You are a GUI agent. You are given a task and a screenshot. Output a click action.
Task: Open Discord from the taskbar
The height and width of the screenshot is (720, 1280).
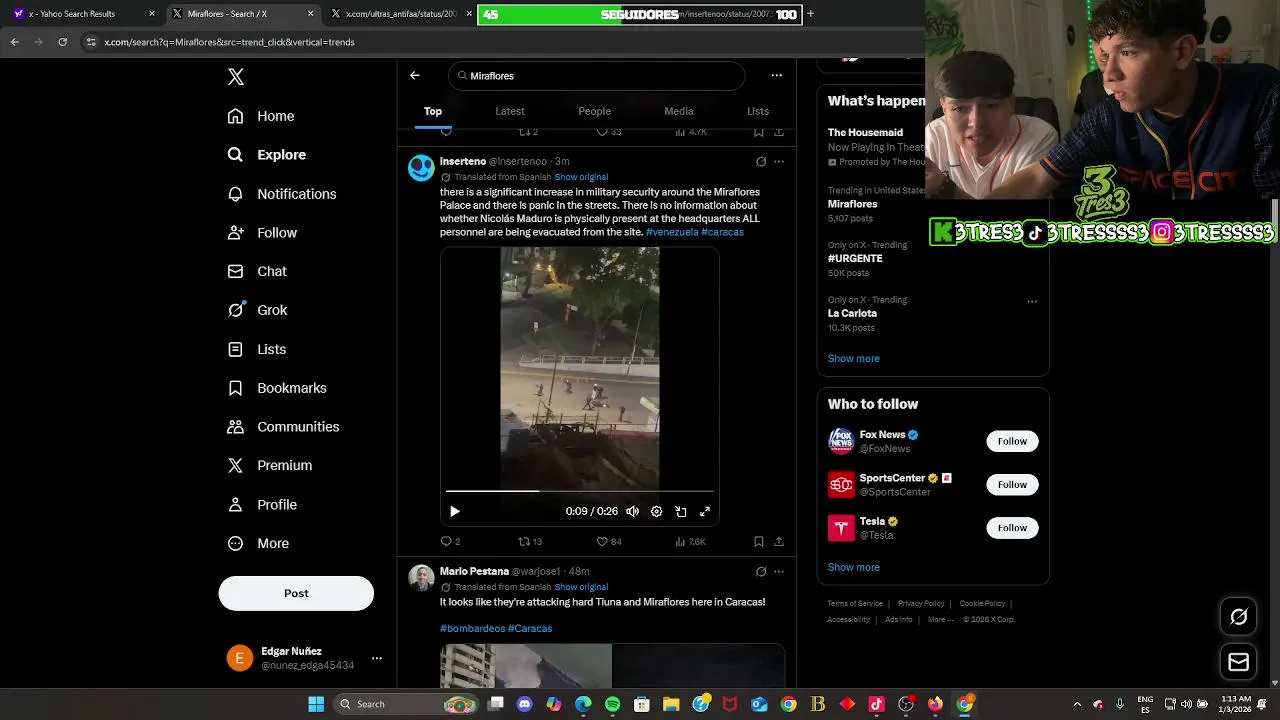pyautogui.click(x=525, y=704)
